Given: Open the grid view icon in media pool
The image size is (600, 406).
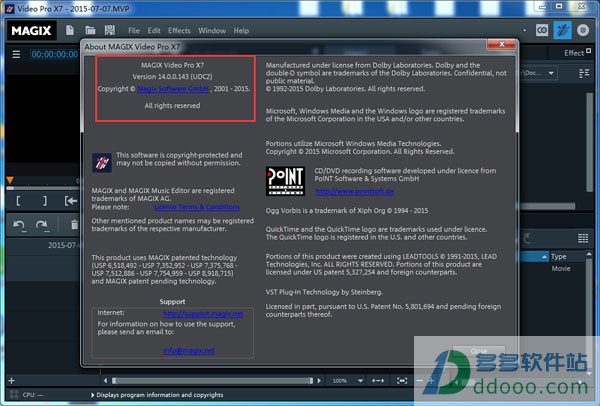Looking at the screenshot, I should (x=583, y=238).
